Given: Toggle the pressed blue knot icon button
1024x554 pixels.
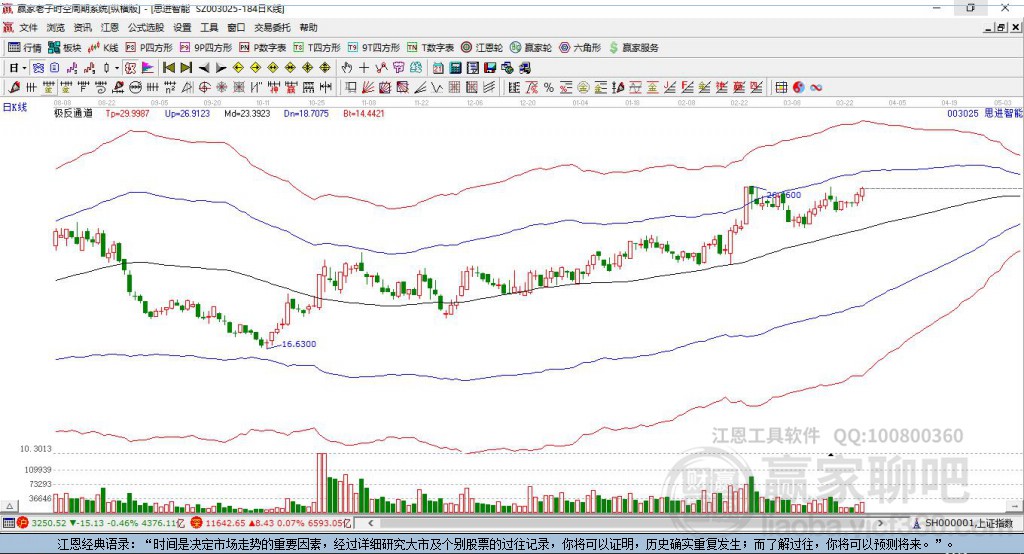Looking at the screenshot, I should coord(38,68).
